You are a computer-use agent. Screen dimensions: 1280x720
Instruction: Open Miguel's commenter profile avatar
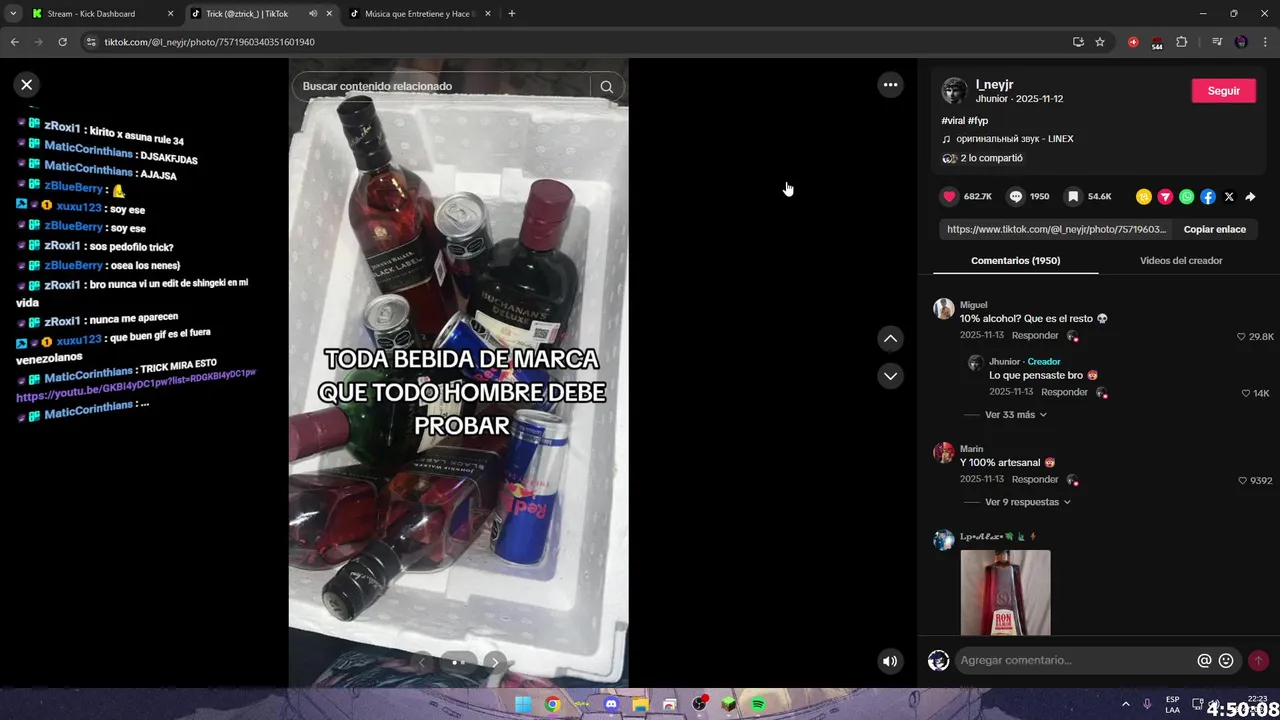point(944,308)
